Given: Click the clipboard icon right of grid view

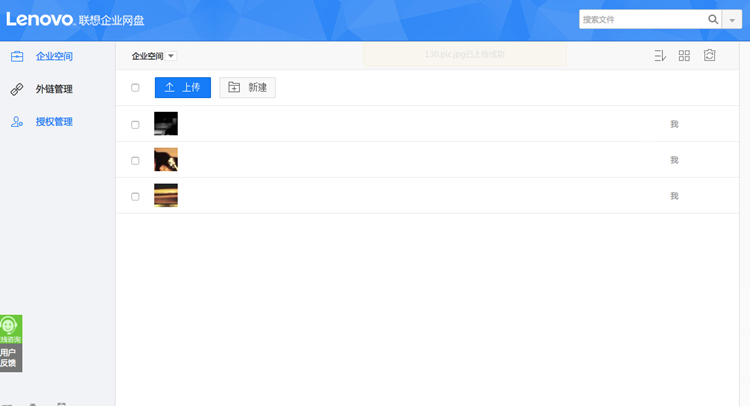Looking at the screenshot, I should tap(709, 55).
